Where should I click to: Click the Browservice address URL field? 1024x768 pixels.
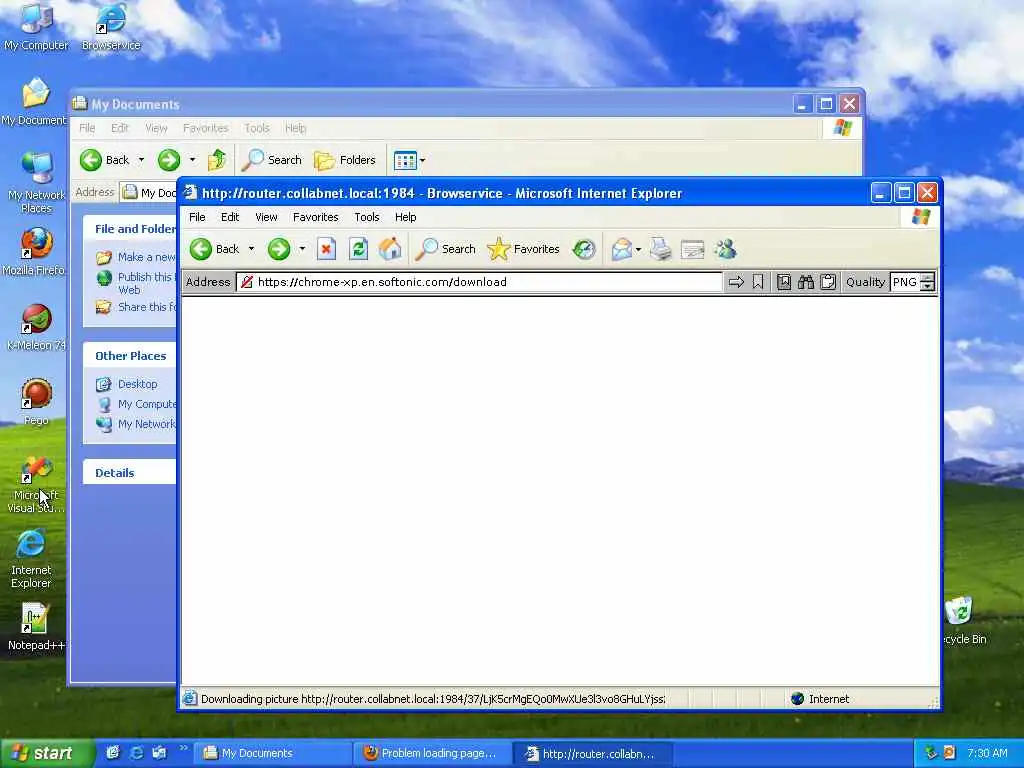(x=479, y=282)
